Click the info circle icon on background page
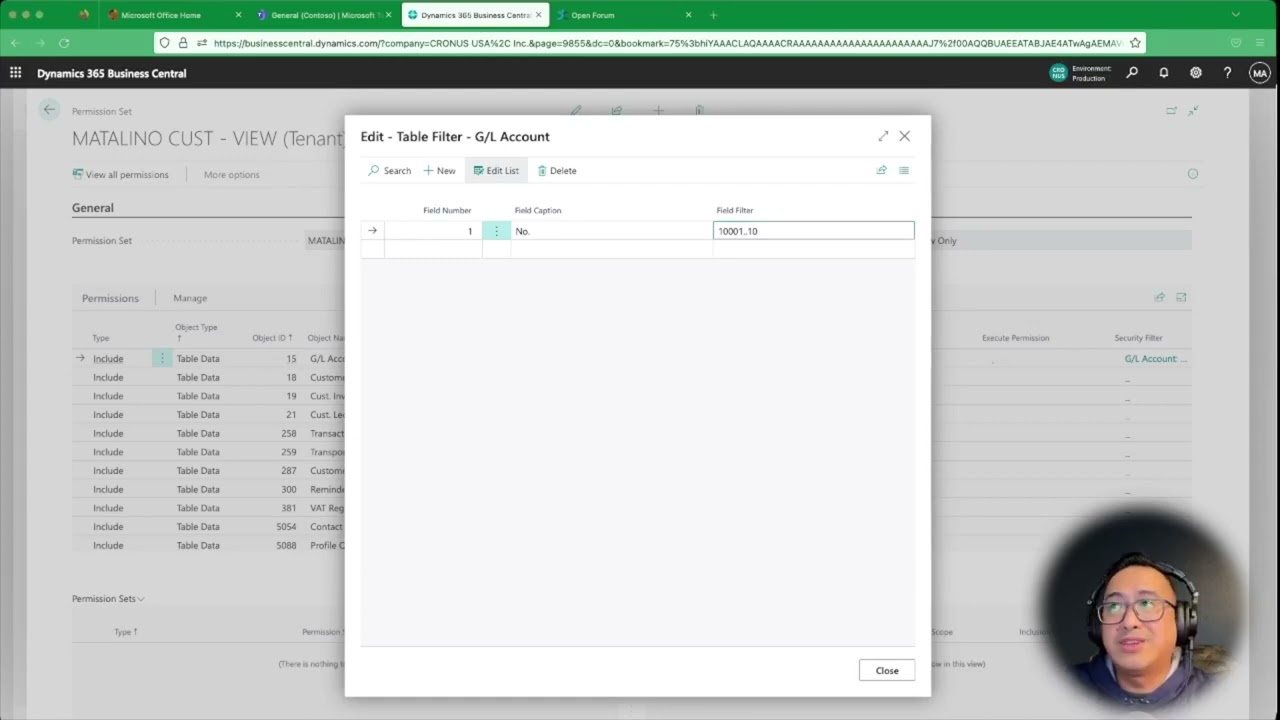Viewport: 1280px width, 720px height. tap(1192, 174)
